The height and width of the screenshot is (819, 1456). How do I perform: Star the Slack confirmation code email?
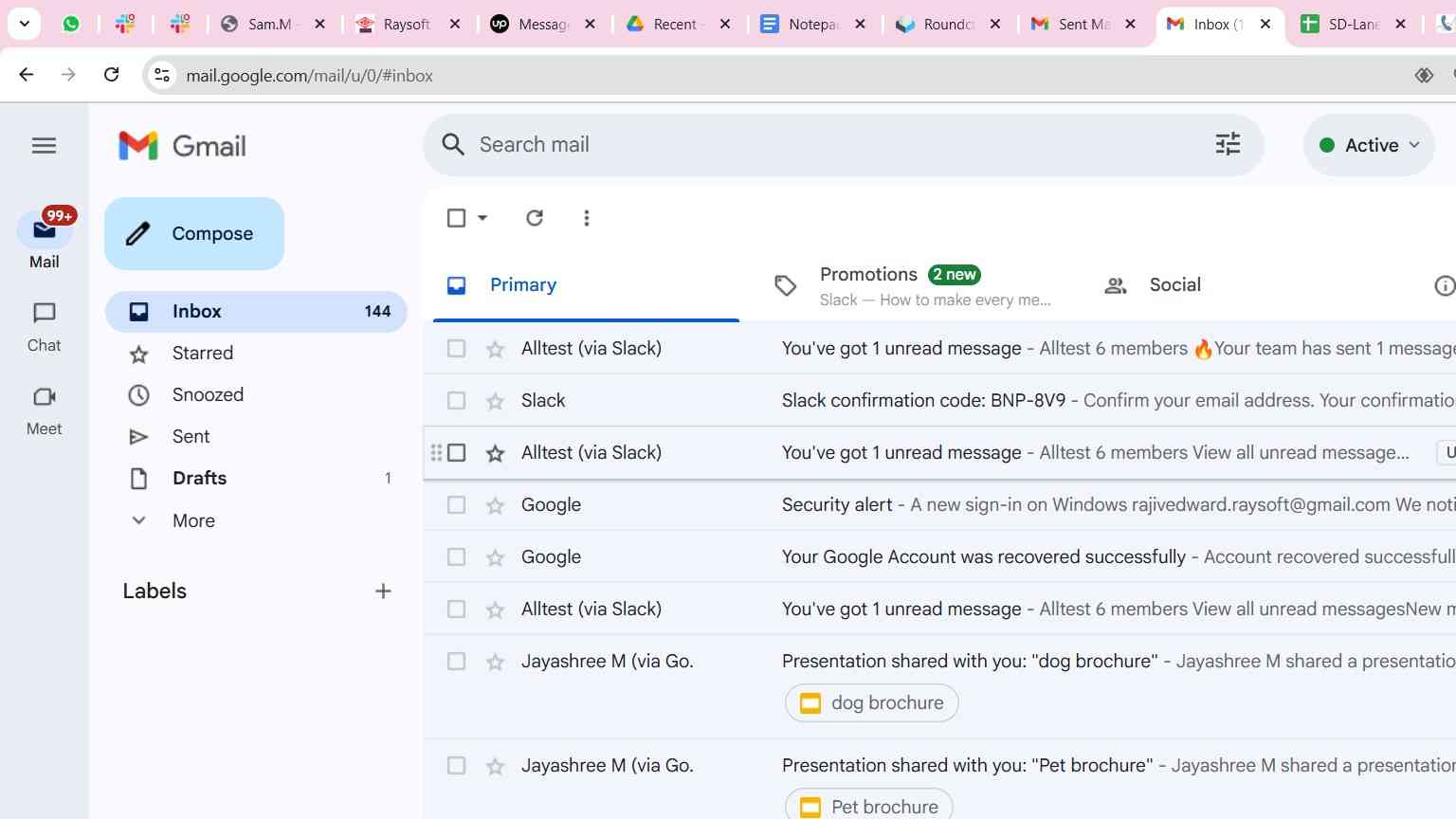point(495,401)
